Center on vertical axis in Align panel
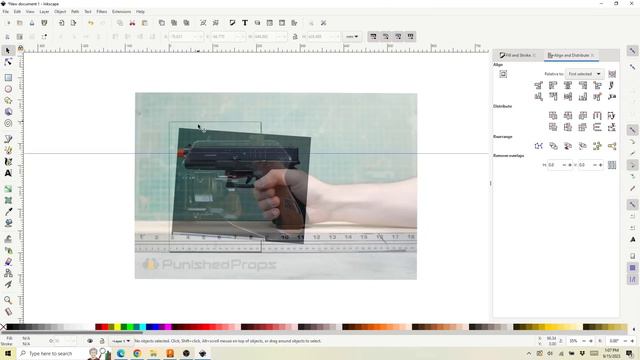The height and width of the screenshot is (360, 640). coord(568,85)
